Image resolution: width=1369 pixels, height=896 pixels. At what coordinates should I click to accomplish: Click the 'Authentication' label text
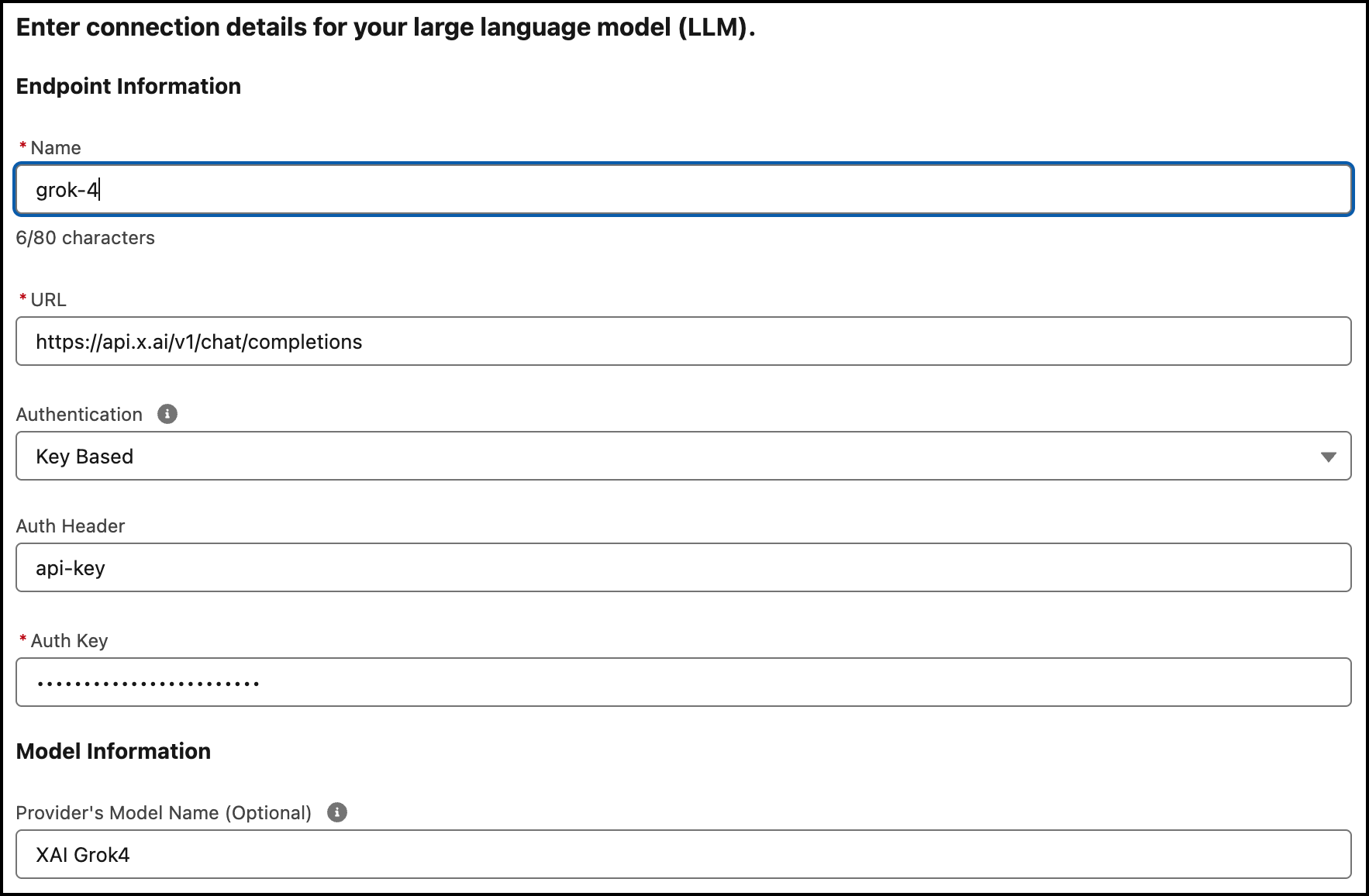click(79, 415)
